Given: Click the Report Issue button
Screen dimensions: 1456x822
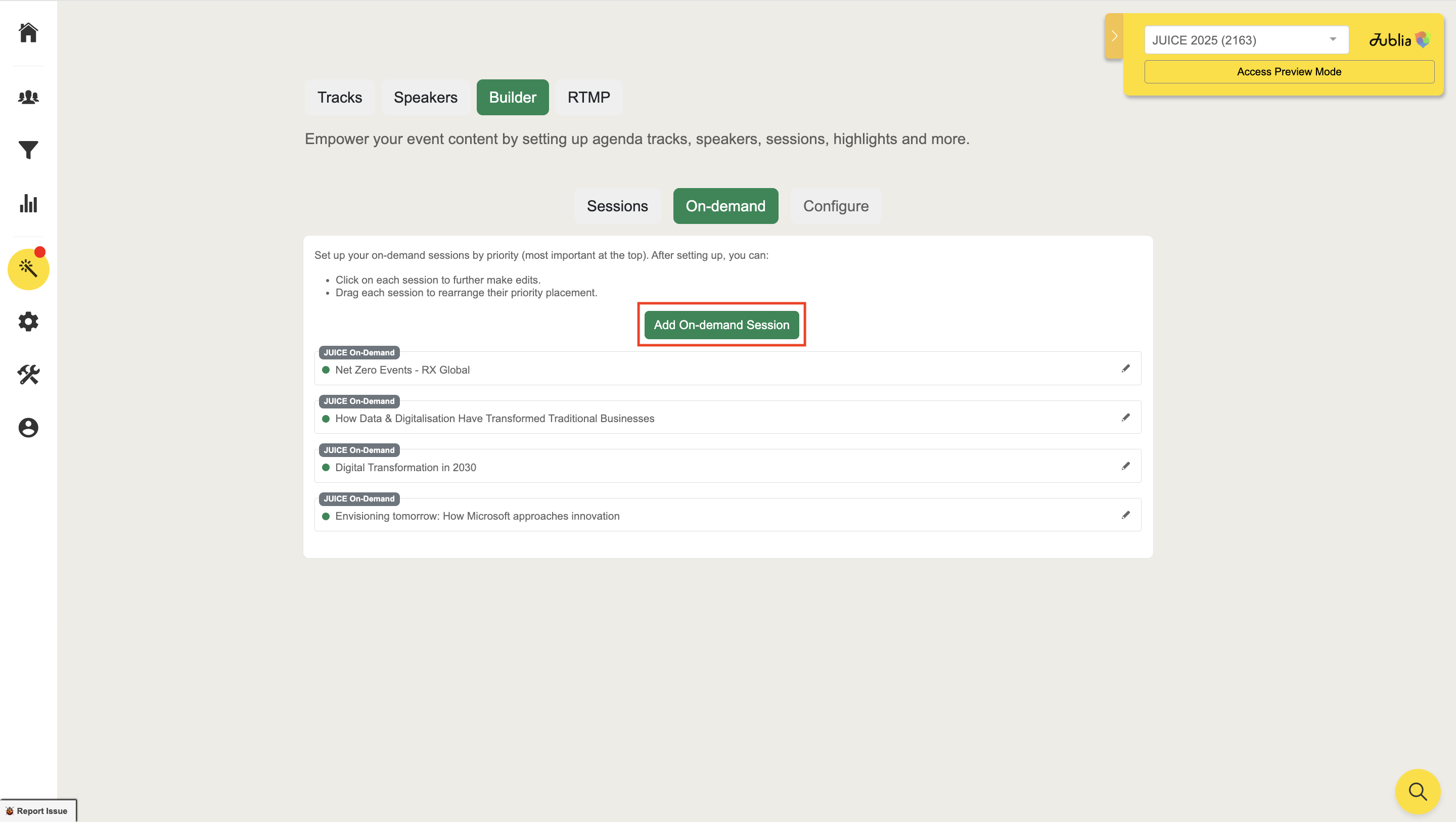Looking at the screenshot, I should point(37,811).
